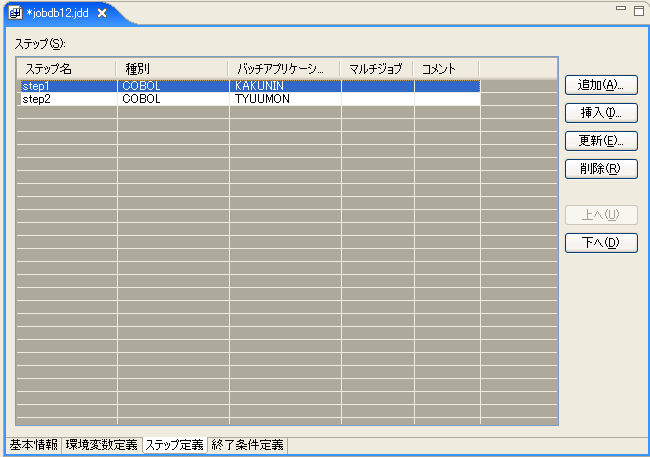Open the 終了条件定義 tab

247,445
